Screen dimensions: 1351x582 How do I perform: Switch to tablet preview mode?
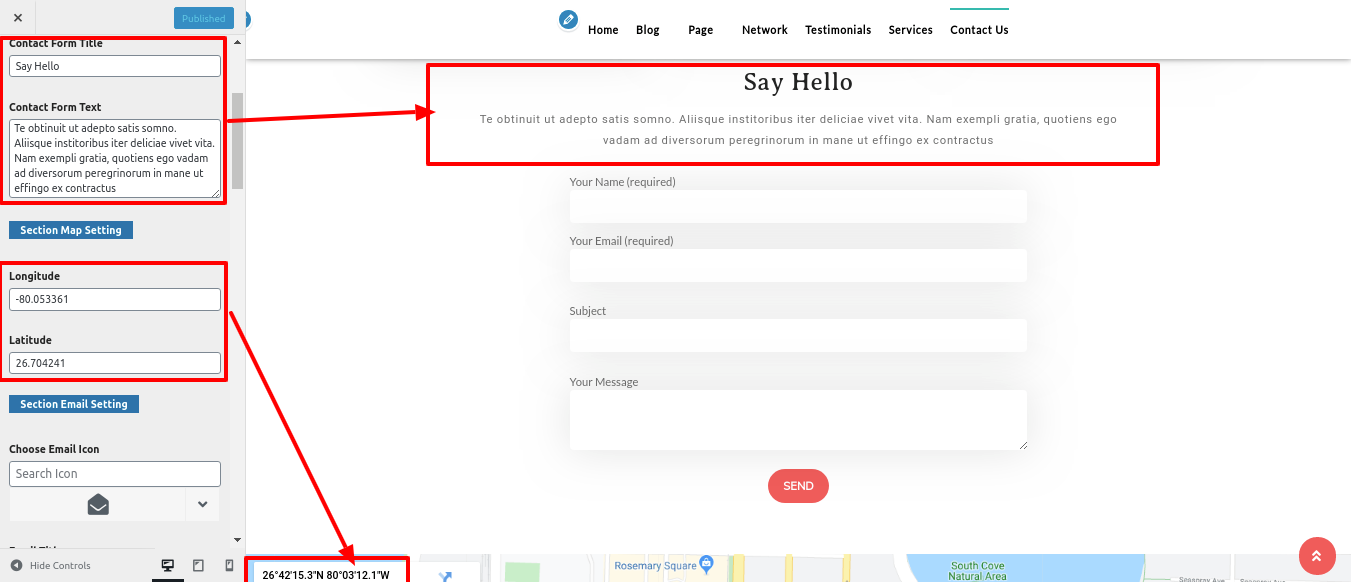point(198,566)
